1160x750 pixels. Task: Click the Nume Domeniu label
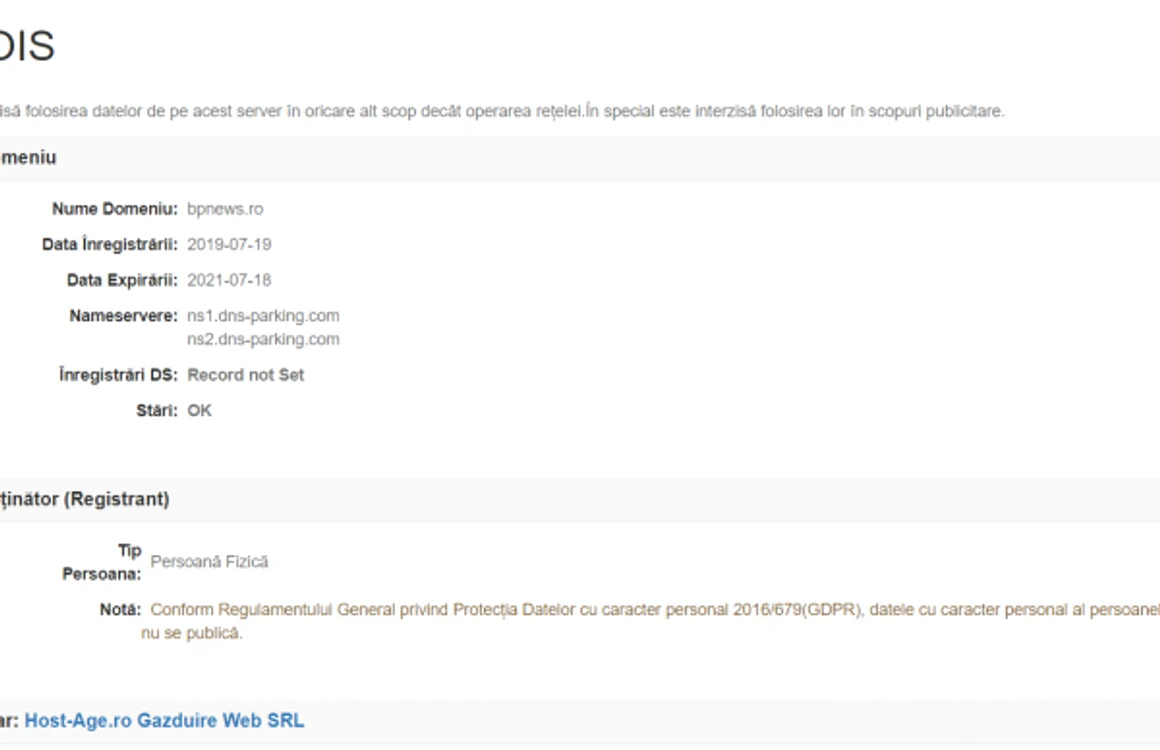(115, 209)
